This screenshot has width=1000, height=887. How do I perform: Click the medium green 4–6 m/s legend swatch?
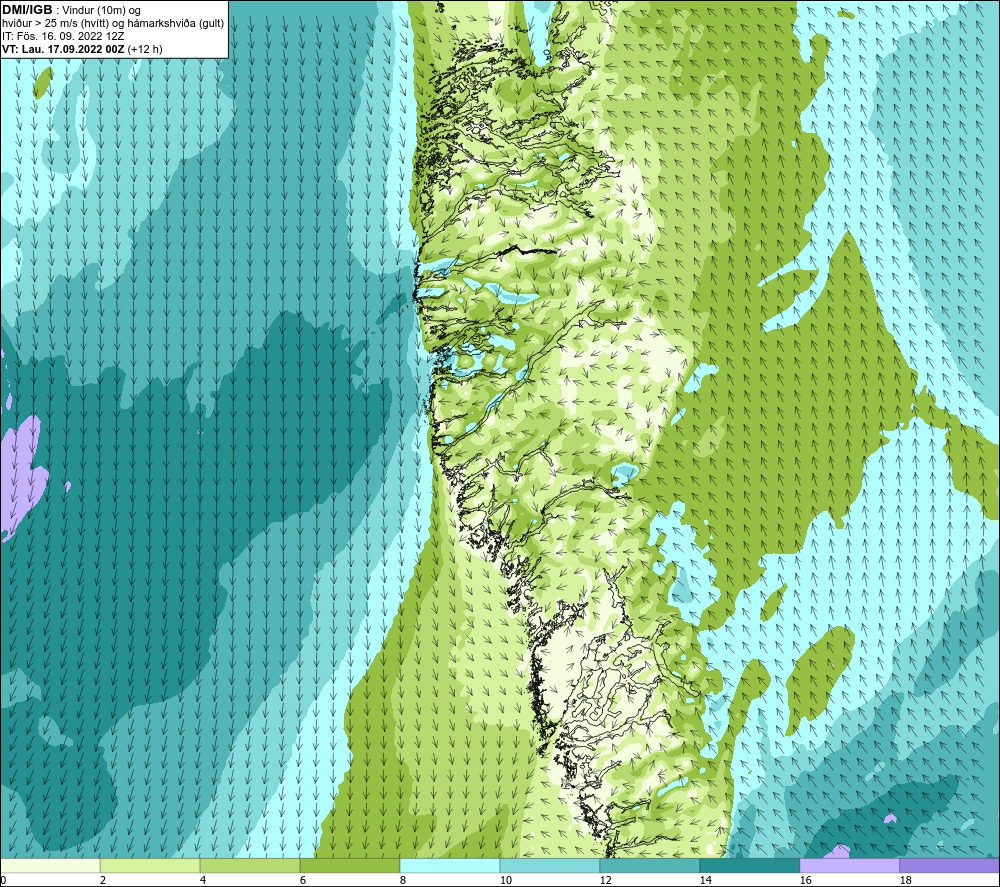pyautogui.click(x=250, y=866)
